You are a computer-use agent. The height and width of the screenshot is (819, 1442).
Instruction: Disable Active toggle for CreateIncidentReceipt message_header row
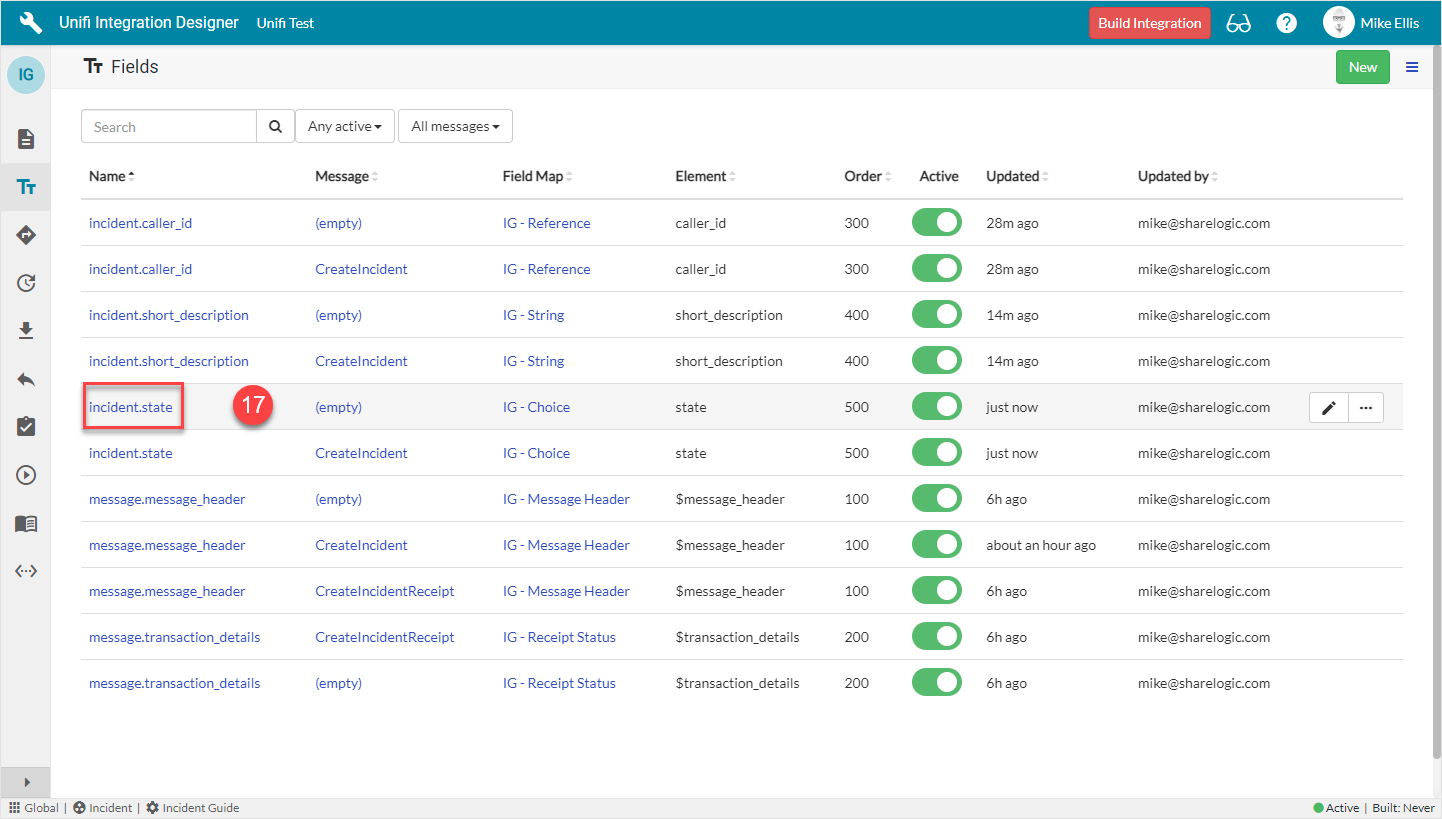pos(936,591)
